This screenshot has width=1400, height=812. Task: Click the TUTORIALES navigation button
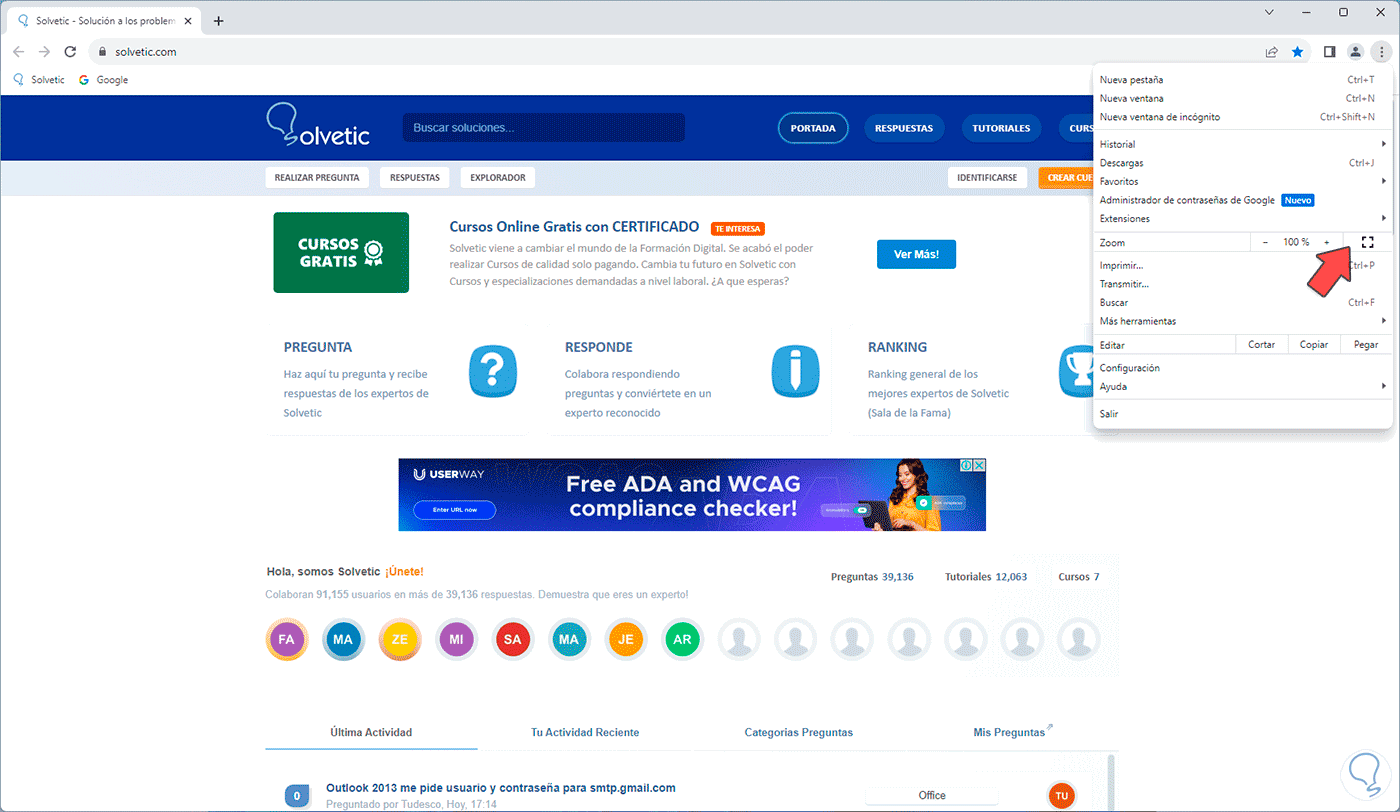(x=1001, y=128)
